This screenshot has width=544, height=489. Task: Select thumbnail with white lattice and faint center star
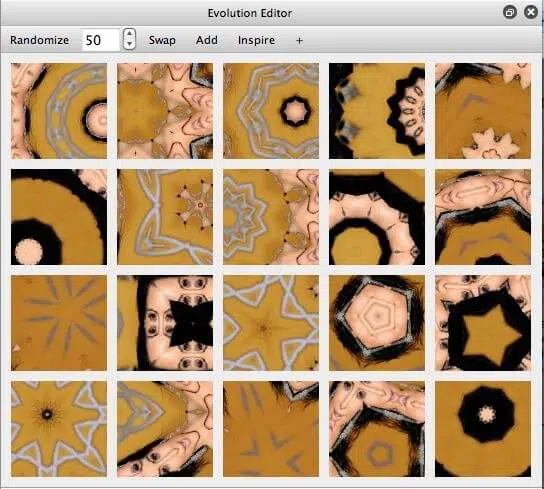[271, 323]
